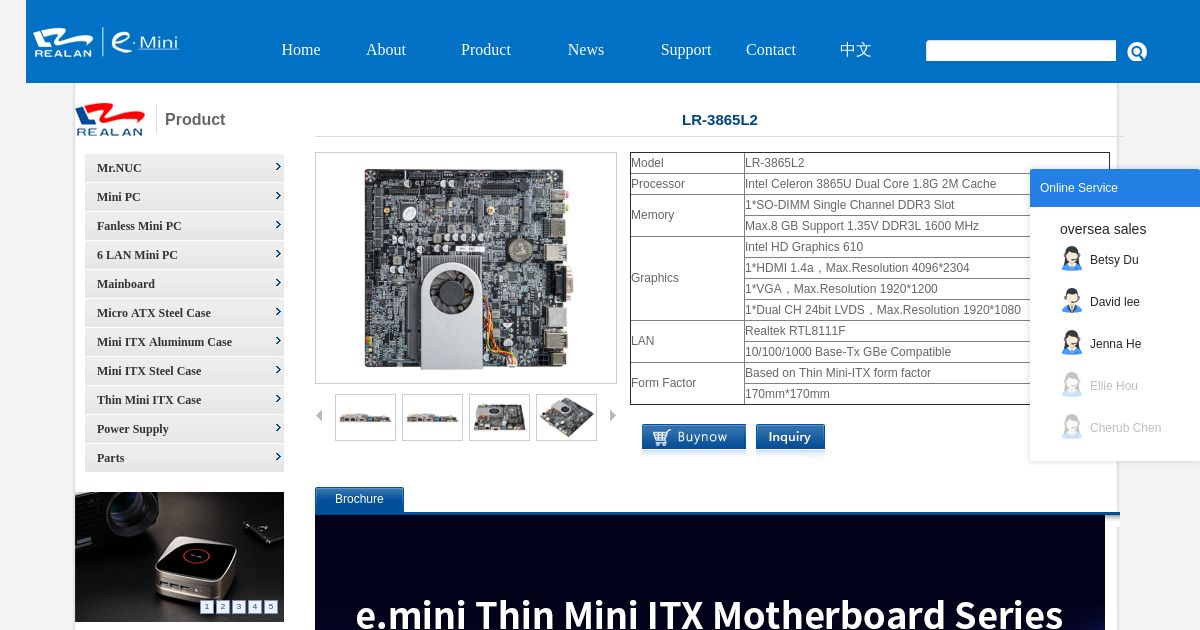Click the Cherub Chen avatar icon

pyautogui.click(x=1072, y=427)
